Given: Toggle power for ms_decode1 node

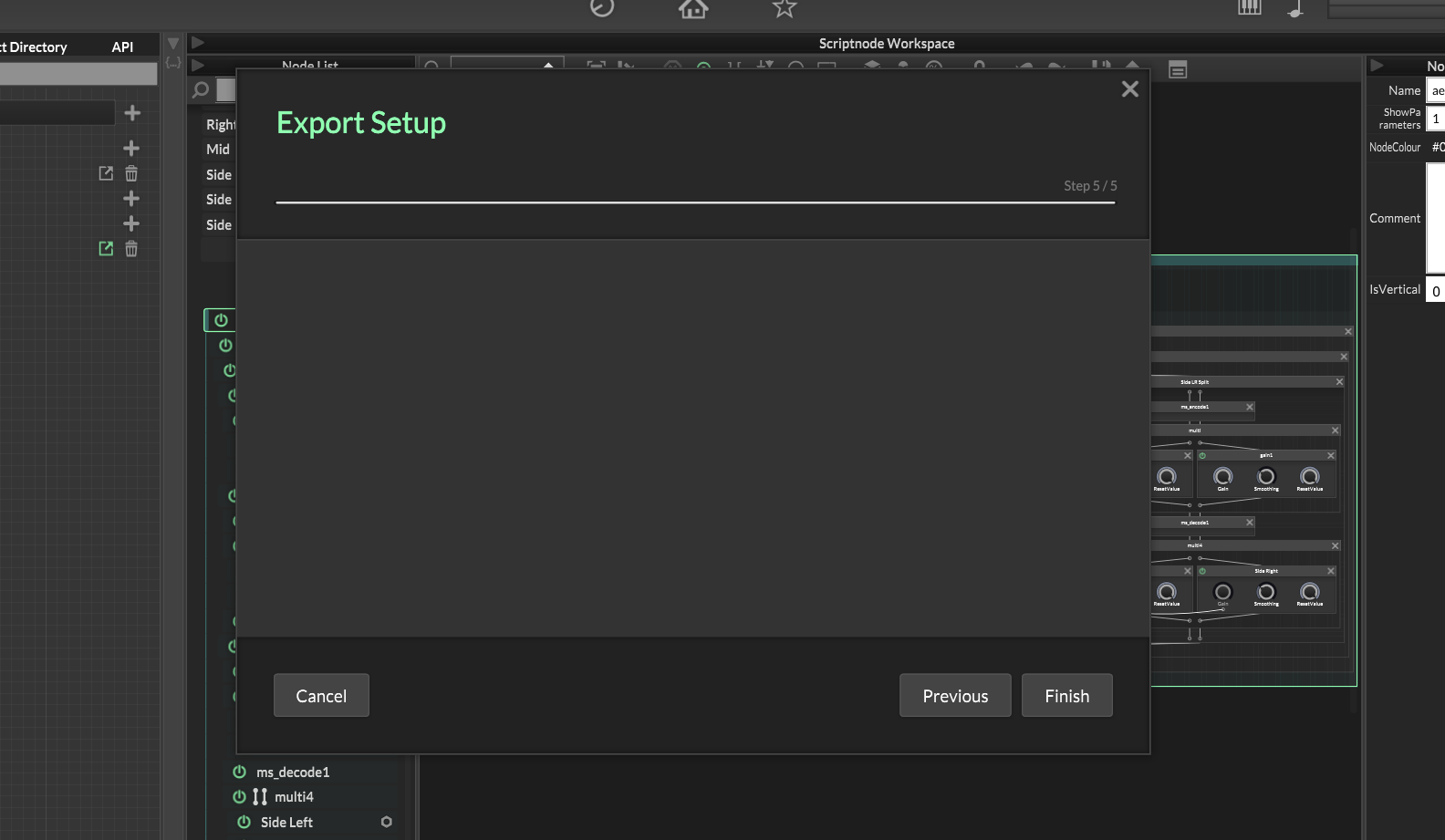Looking at the screenshot, I should click(239, 772).
